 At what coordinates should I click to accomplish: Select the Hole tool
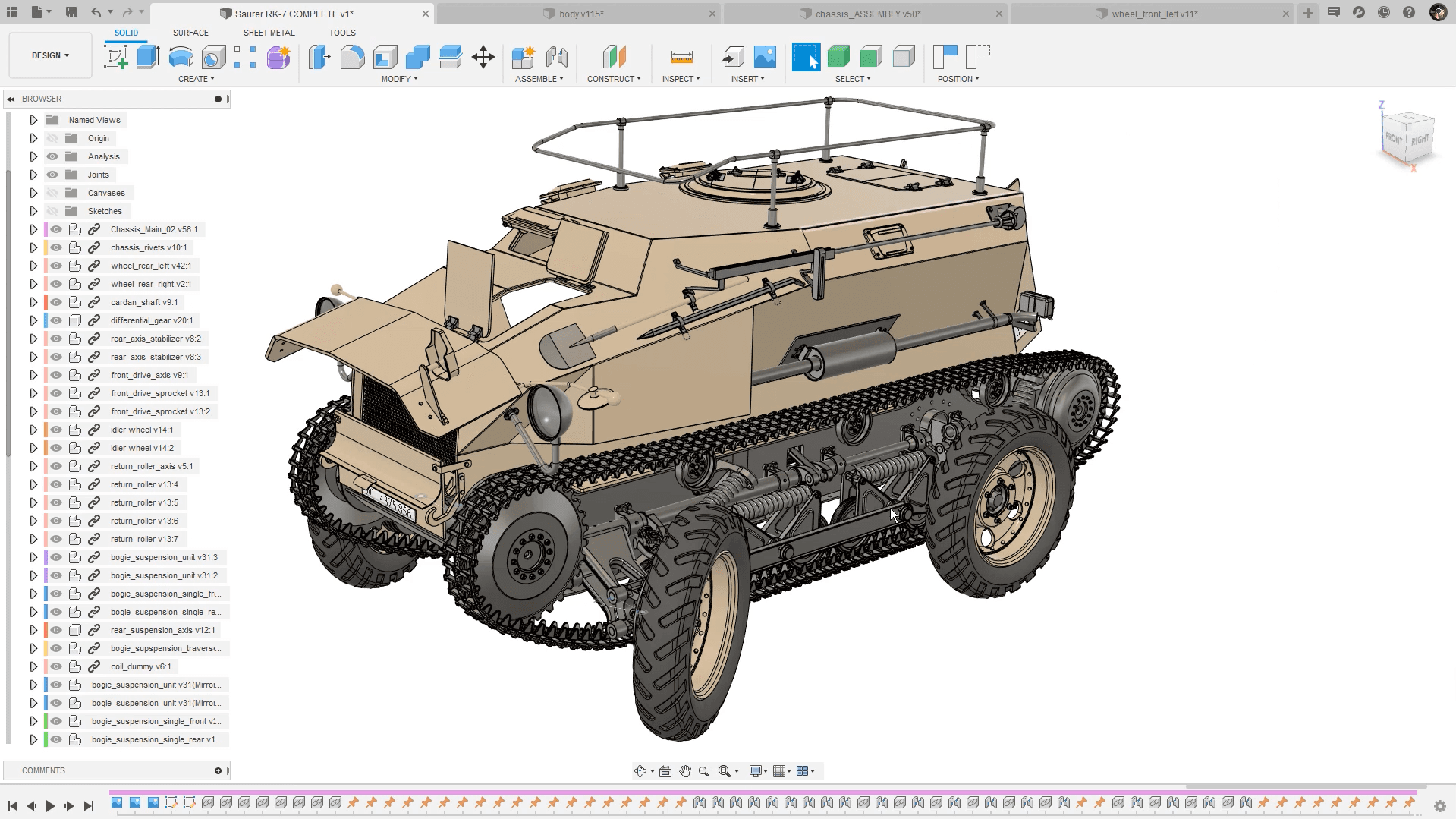(213, 57)
